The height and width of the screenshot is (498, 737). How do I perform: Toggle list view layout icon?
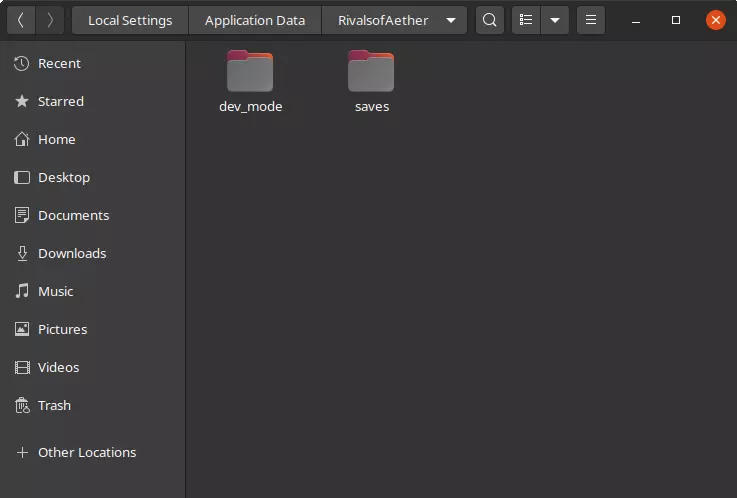click(x=526, y=20)
